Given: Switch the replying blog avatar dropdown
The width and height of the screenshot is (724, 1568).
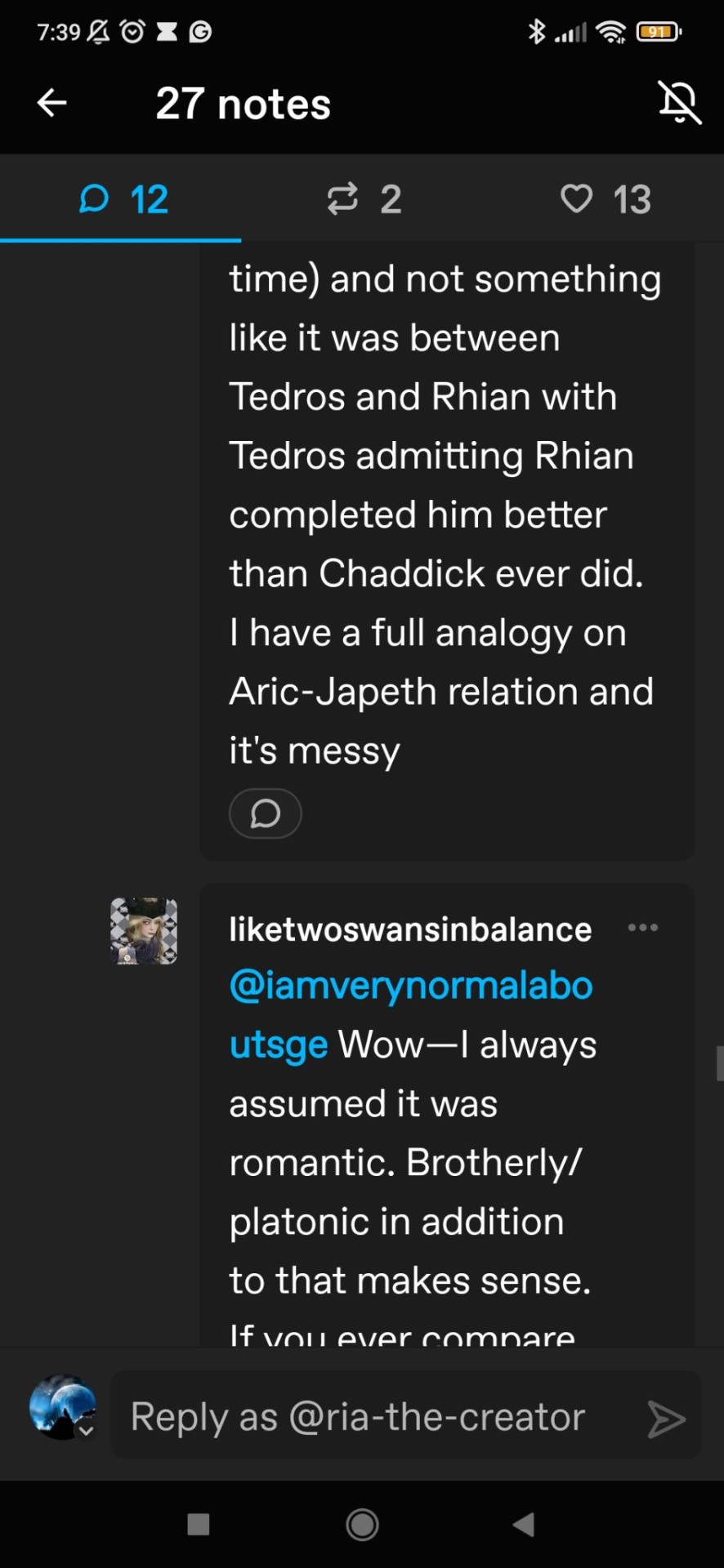Looking at the screenshot, I should (64, 1407).
